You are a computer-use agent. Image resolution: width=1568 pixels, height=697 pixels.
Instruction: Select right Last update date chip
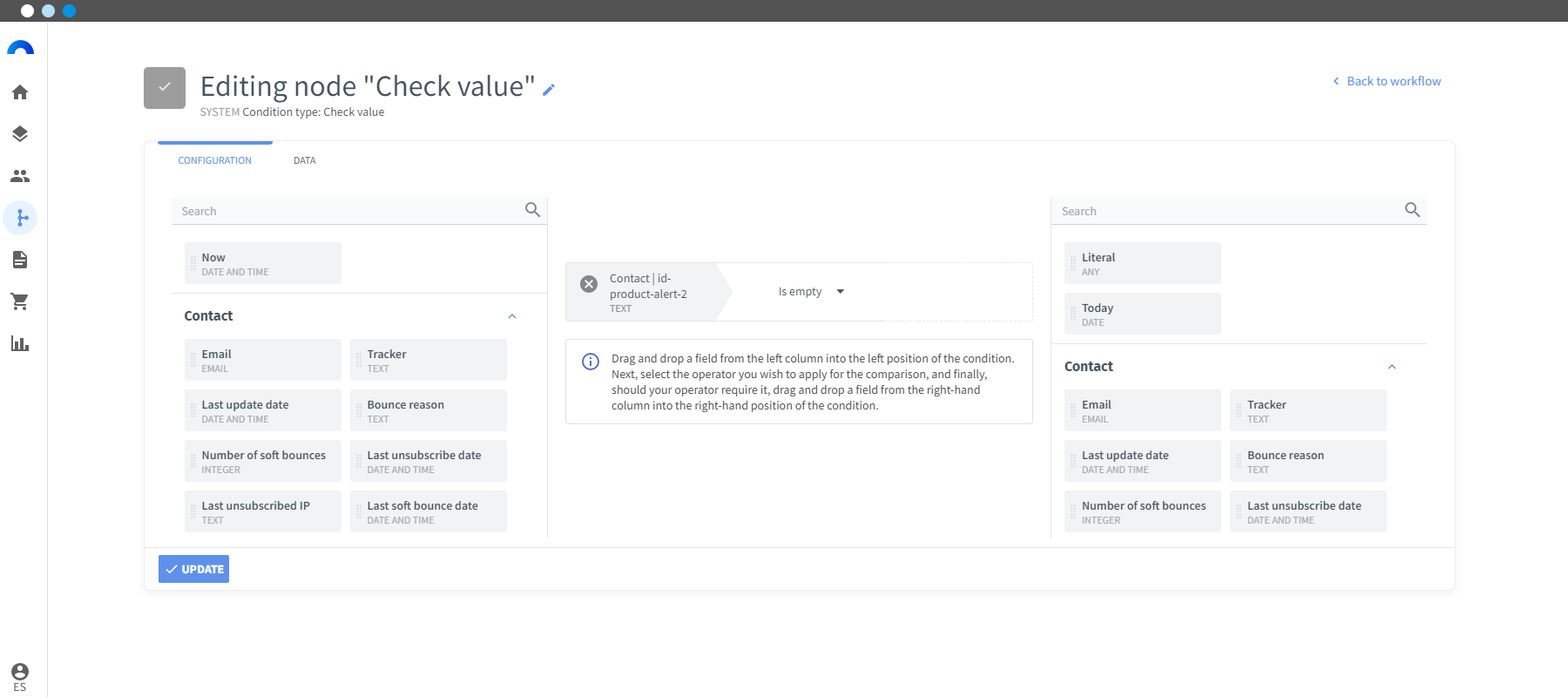click(x=1143, y=461)
